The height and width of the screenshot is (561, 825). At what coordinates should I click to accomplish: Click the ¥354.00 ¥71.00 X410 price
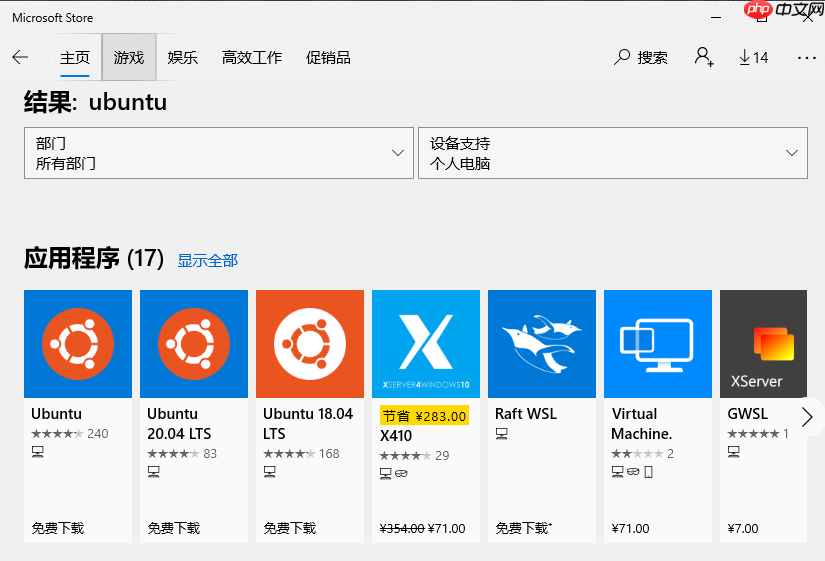422,528
